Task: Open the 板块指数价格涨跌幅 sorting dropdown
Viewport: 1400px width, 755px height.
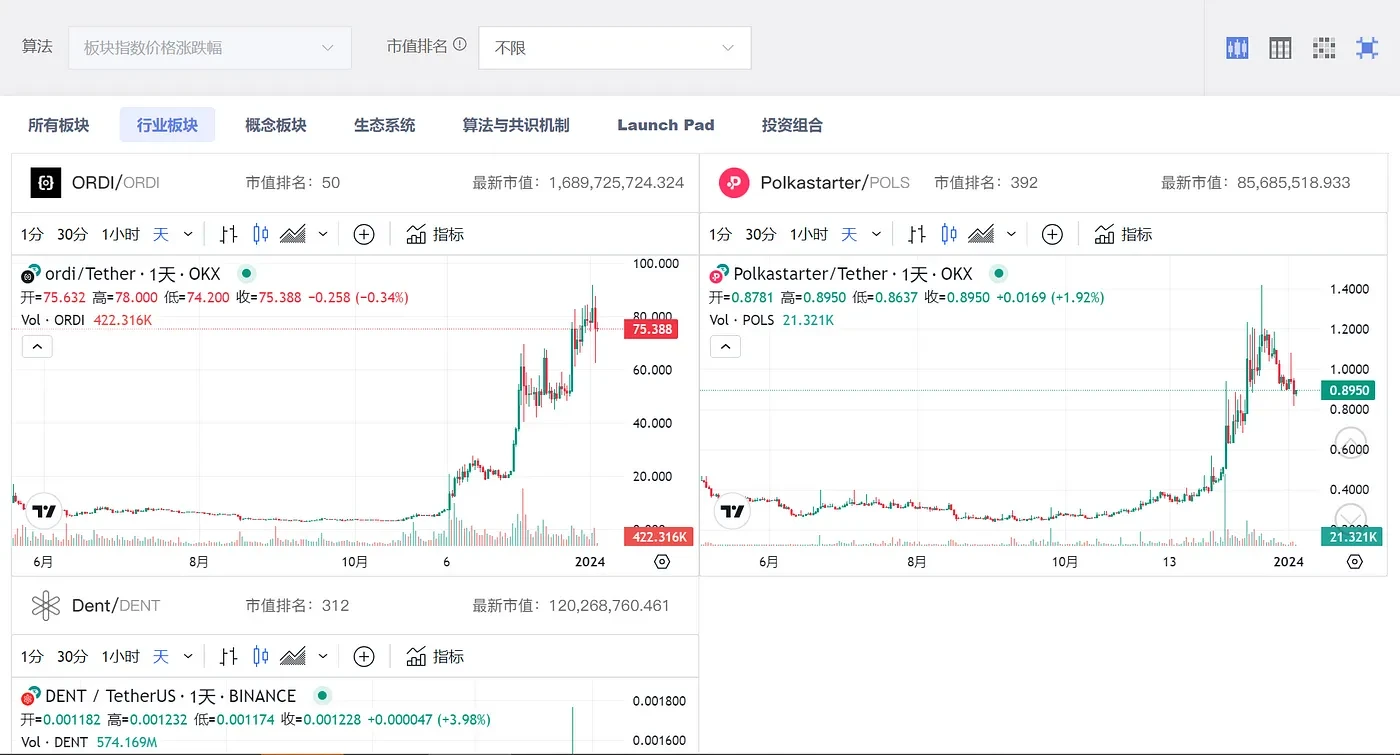Action: (x=209, y=47)
